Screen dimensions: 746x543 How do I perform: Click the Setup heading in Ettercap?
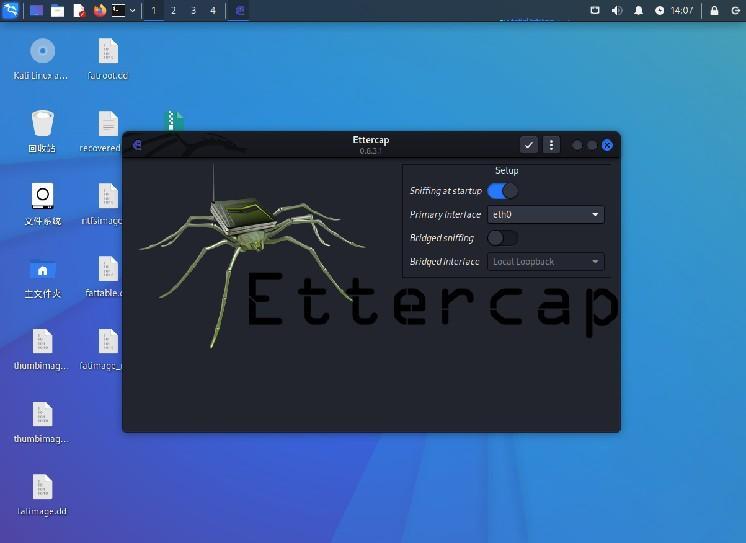pos(507,170)
